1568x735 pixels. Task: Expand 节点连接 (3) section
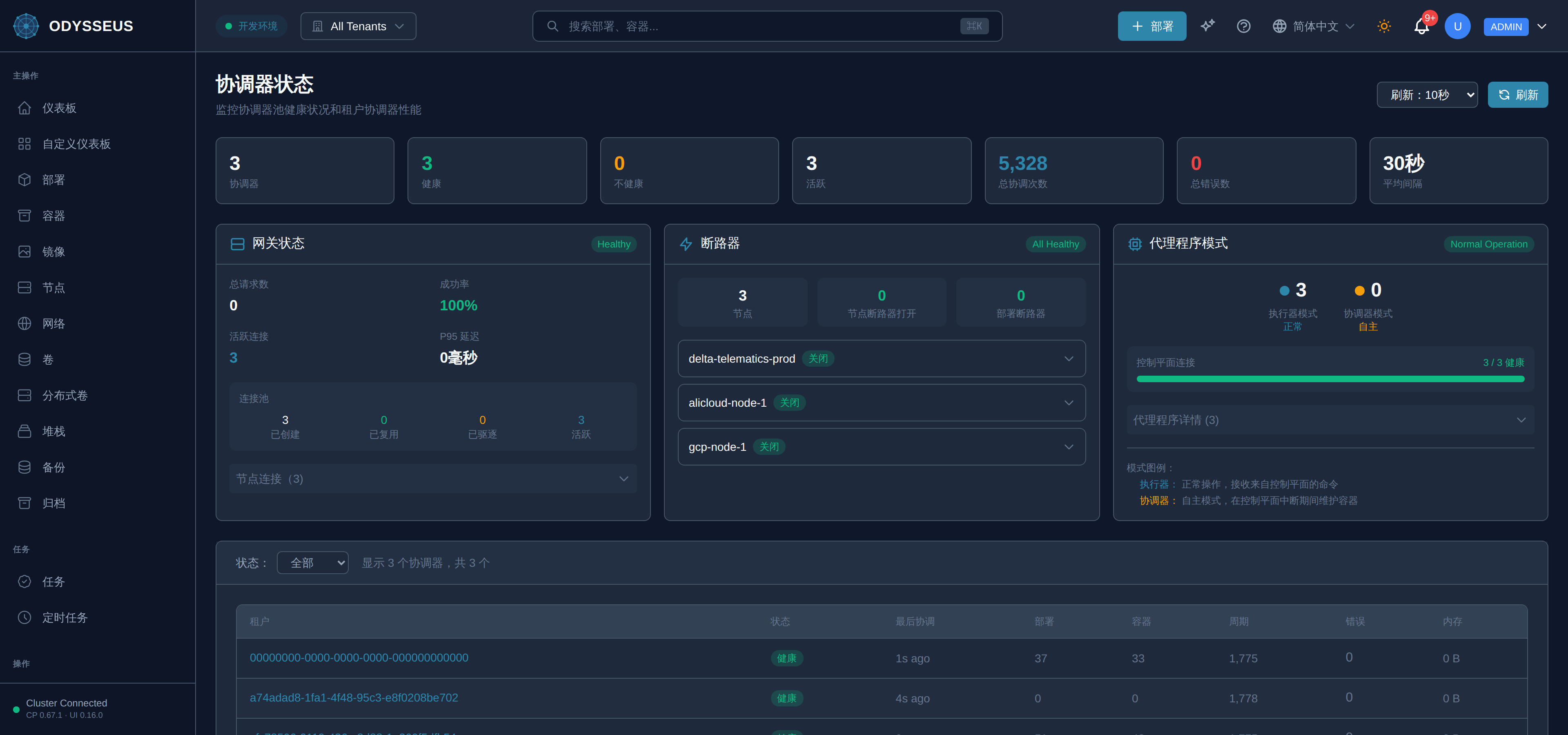click(433, 478)
